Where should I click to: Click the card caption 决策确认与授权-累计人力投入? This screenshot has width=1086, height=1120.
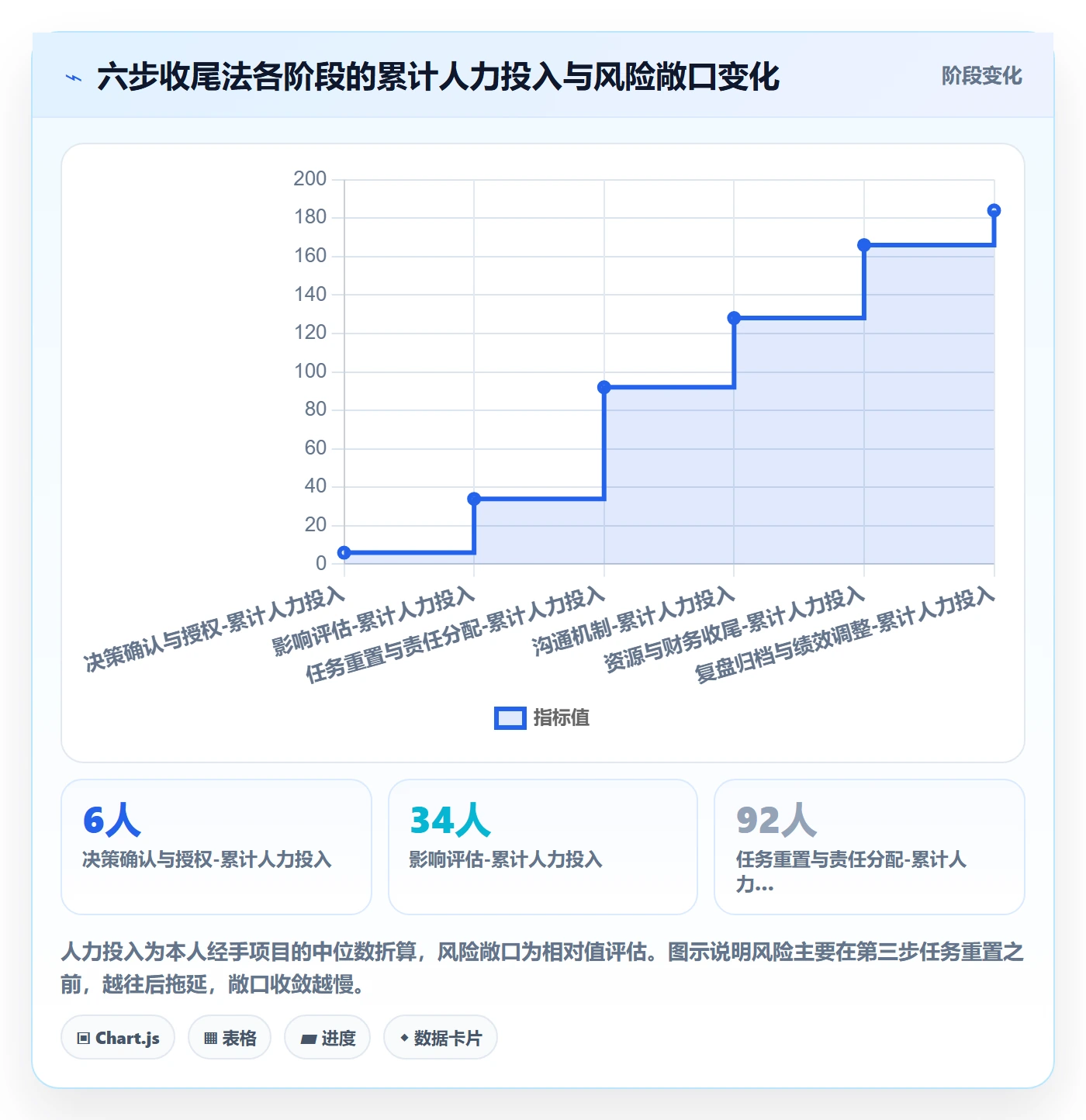coord(207,859)
